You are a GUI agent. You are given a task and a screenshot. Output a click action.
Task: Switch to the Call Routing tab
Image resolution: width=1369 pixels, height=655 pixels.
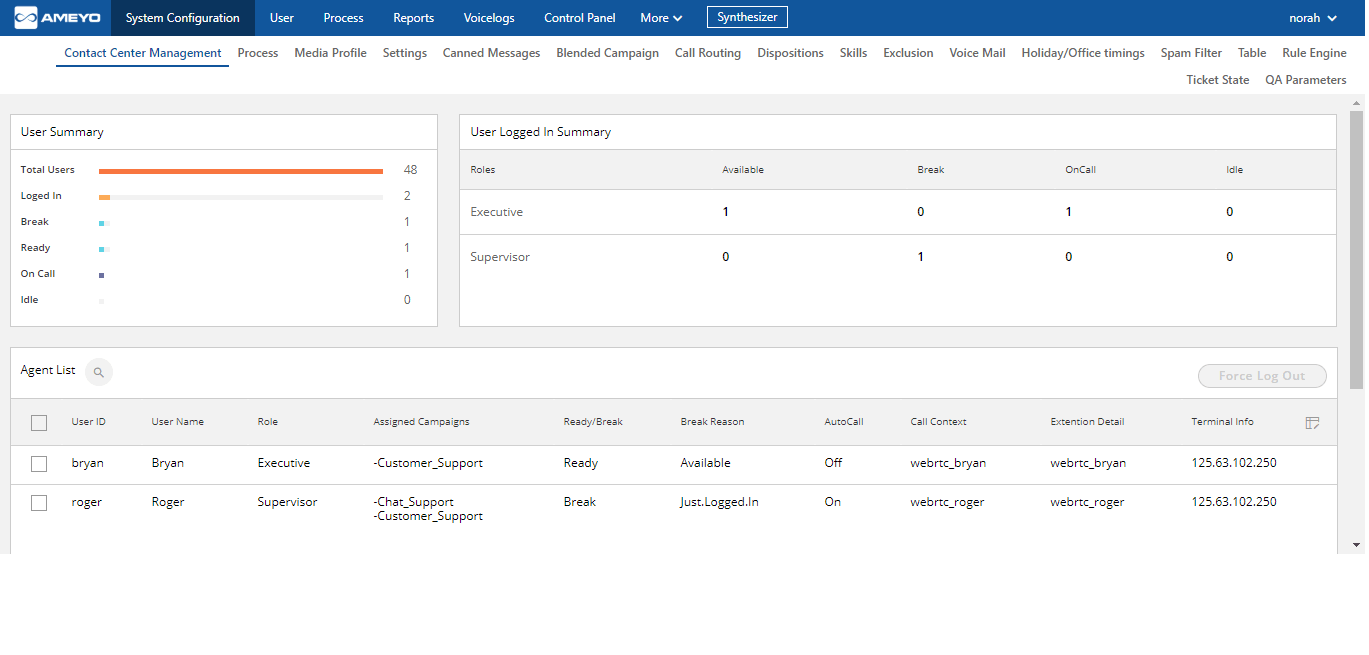pyautogui.click(x=708, y=53)
